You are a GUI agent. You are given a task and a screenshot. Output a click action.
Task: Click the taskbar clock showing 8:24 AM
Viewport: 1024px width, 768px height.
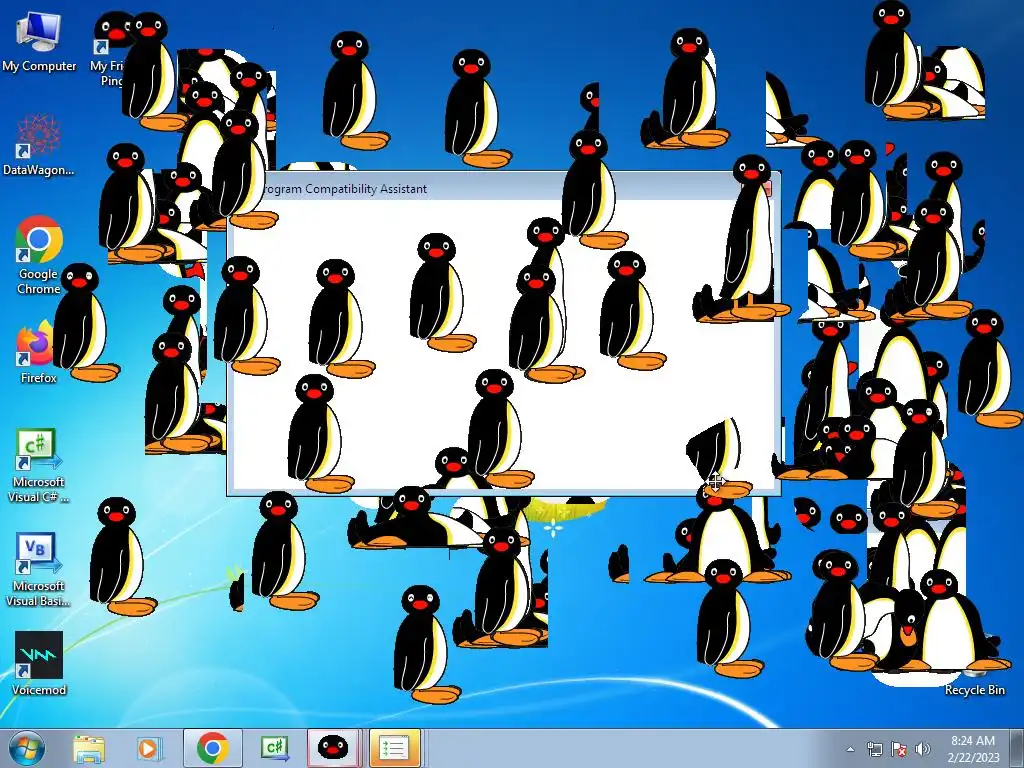973,748
